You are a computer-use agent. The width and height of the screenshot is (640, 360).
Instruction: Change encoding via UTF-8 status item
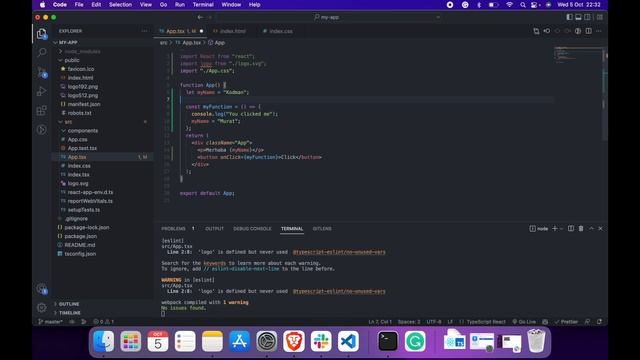[x=434, y=322]
